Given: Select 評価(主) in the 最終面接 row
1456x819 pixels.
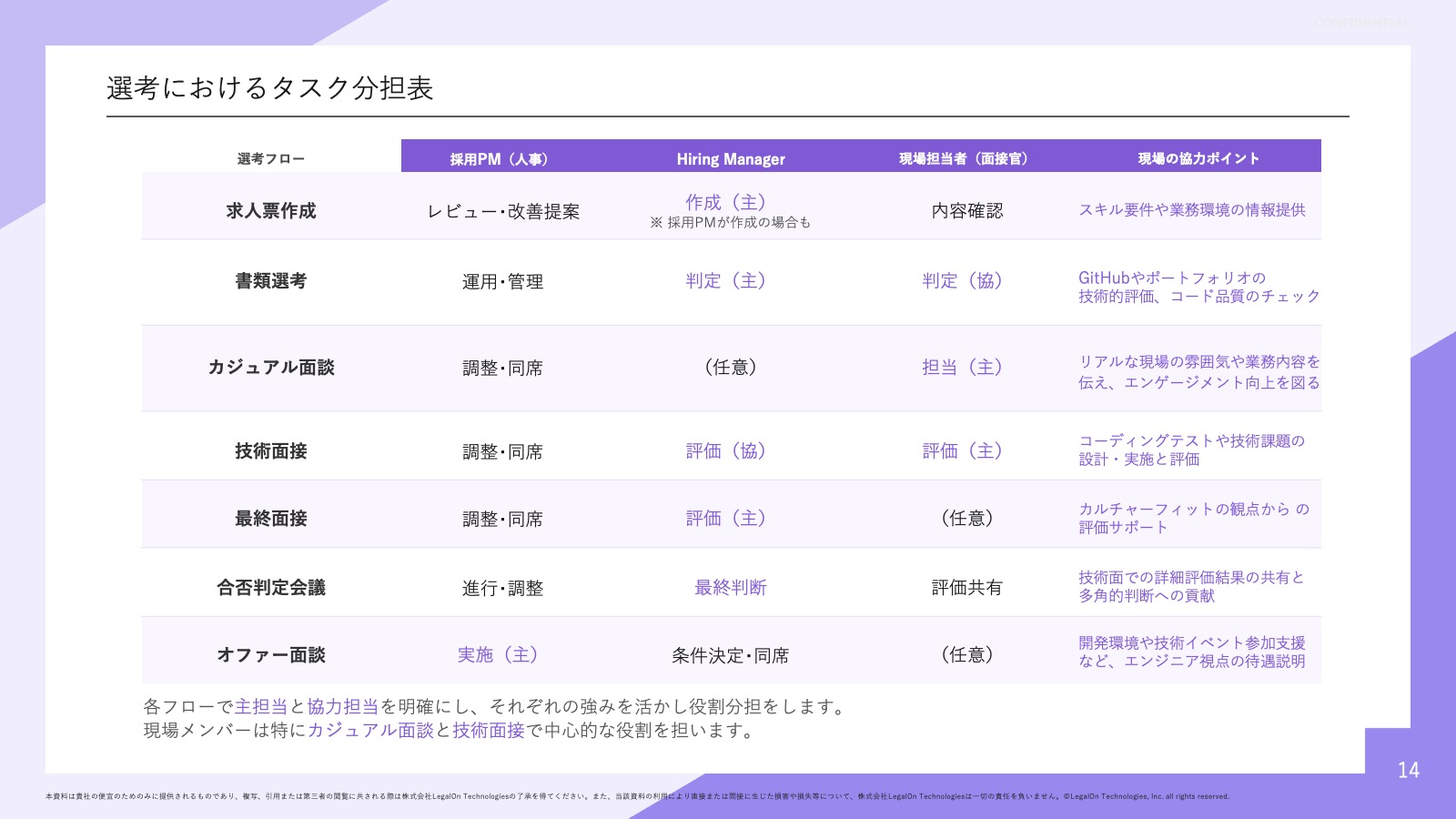Looking at the screenshot, I should 727,519.
